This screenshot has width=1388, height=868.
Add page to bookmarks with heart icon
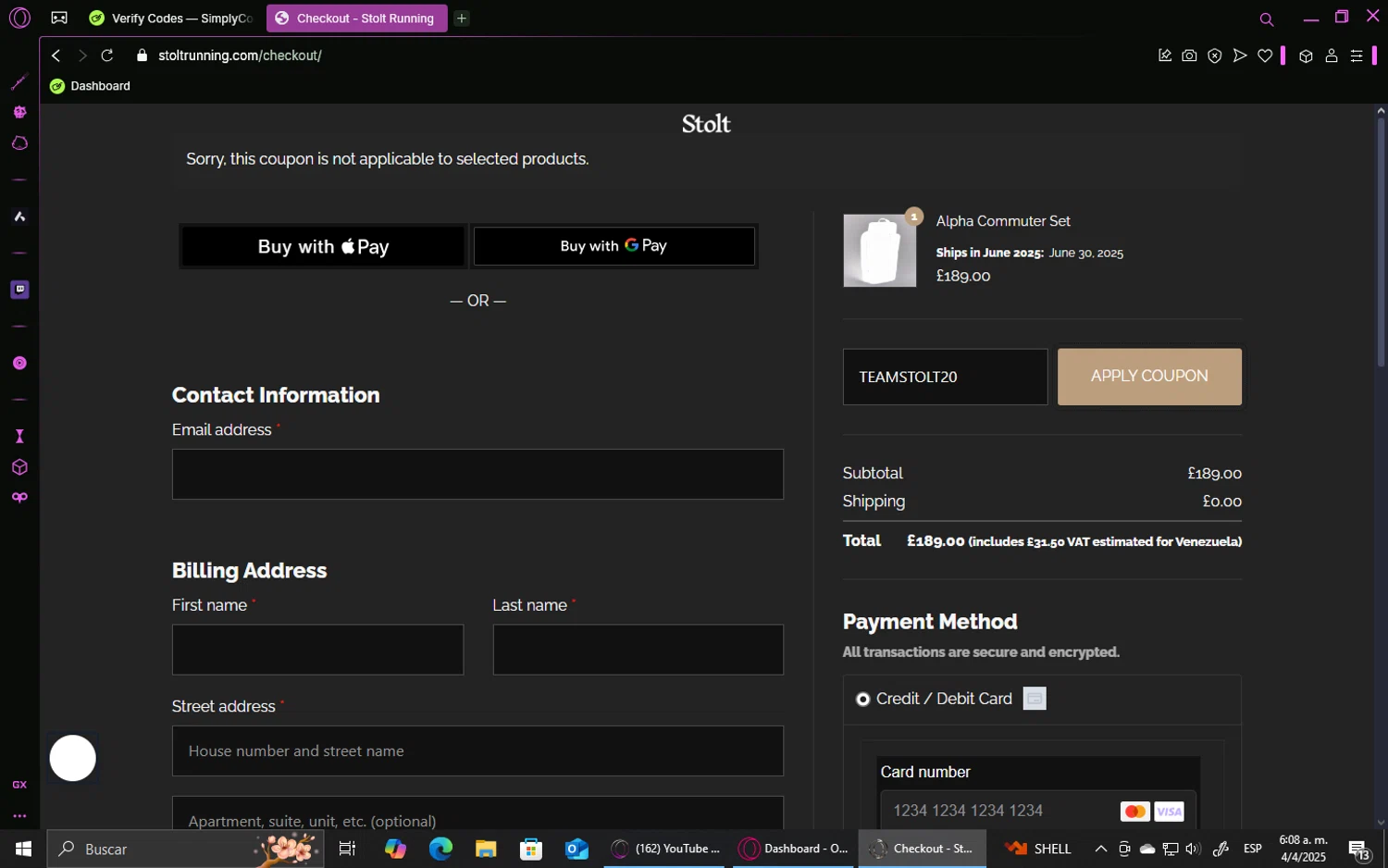click(1265, 56)
